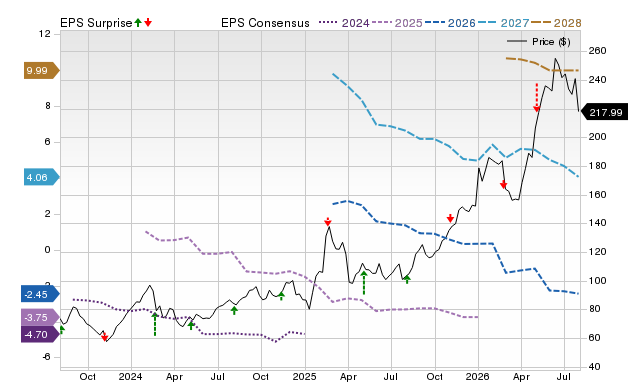Viewport: 640px width, 382px height.
Task: Click the -3.75 lavender value tag
Action: coord(40,317)
